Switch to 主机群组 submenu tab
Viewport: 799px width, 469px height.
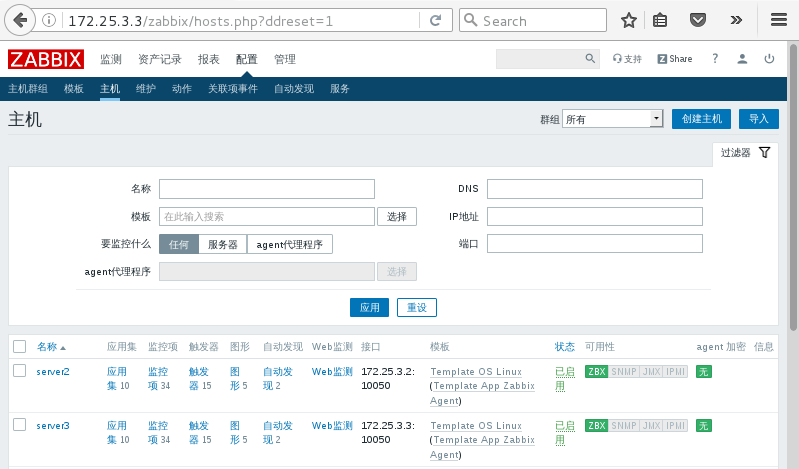(28, 89)
